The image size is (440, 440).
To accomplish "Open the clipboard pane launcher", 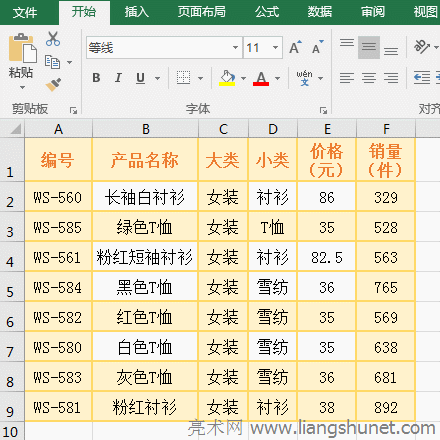I will pos(73,110).
